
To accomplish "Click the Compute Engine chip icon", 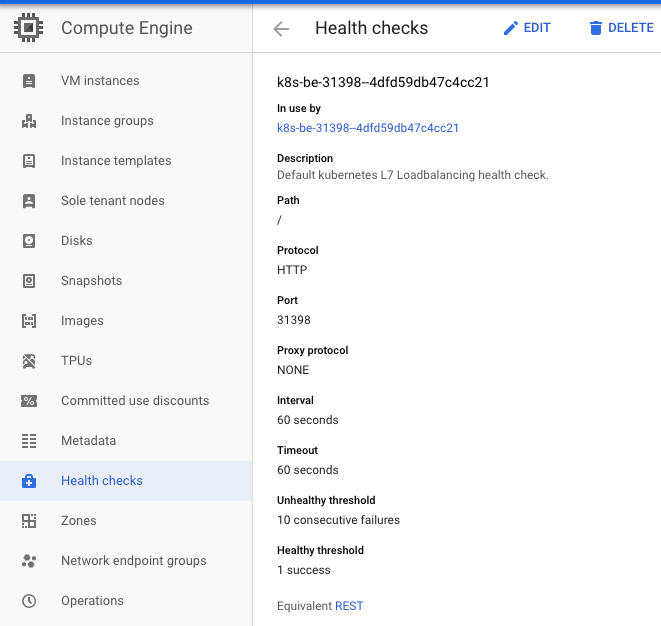I will [29, 28].
